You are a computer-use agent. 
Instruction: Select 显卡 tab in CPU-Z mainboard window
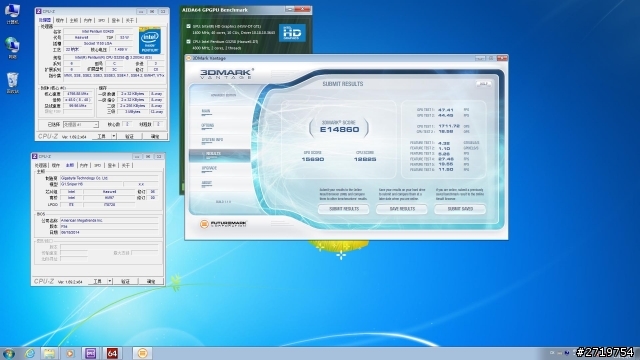click(x=111, y=165)
